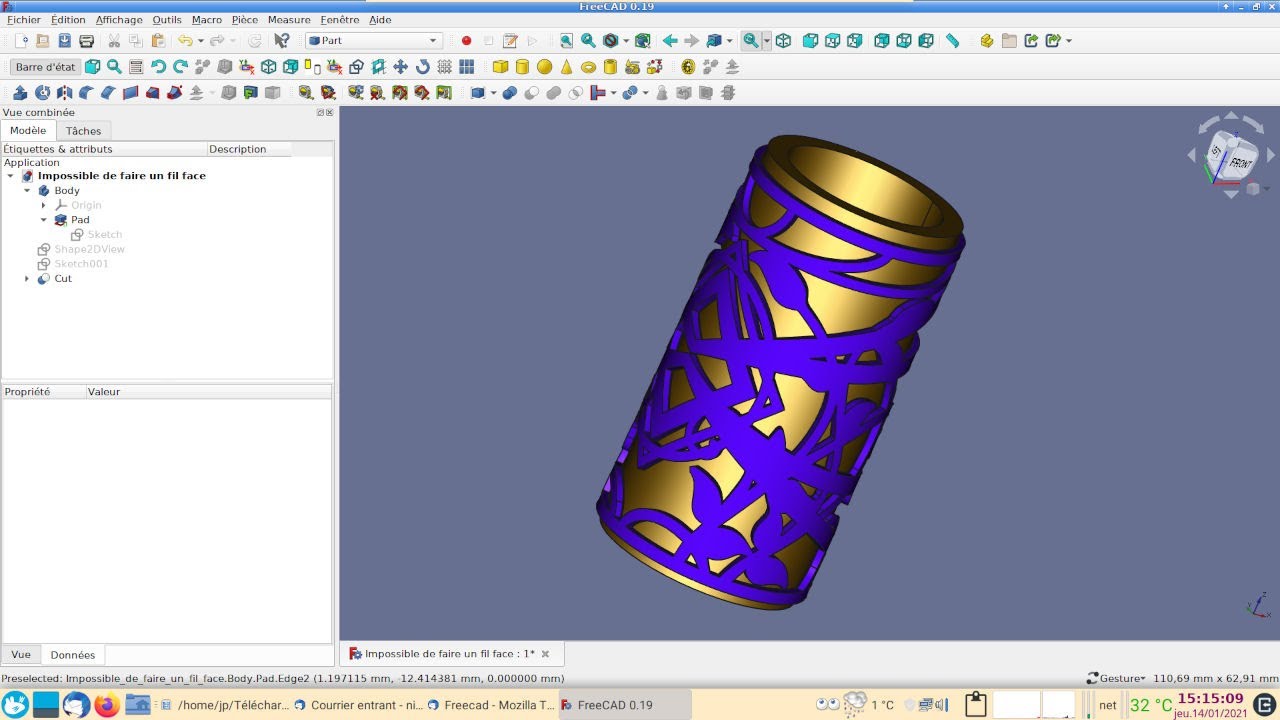Create a new document

[20, 41]
